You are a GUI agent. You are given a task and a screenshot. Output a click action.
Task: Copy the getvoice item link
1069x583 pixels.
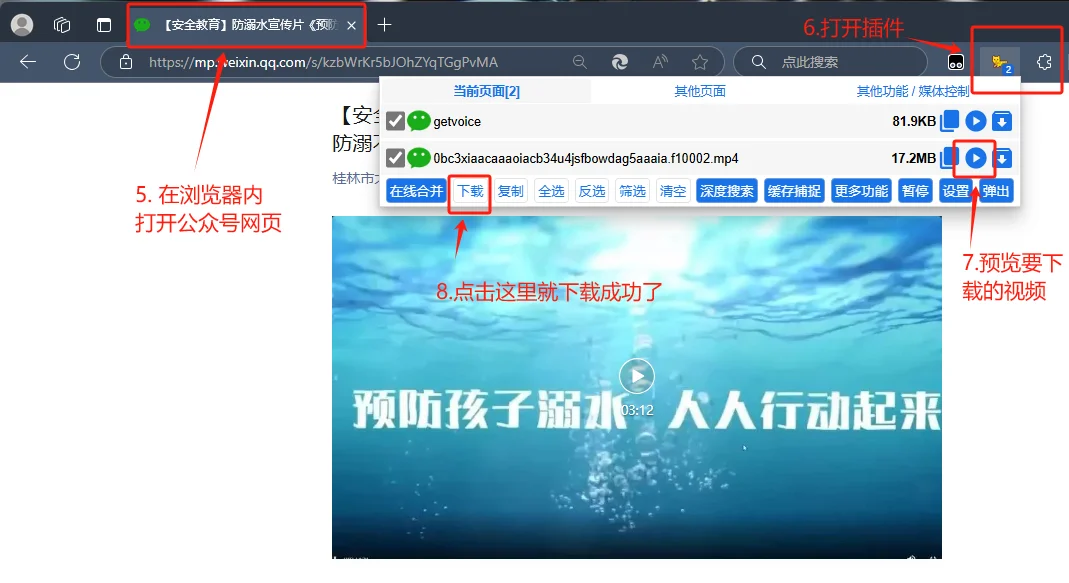coord(948,121)
